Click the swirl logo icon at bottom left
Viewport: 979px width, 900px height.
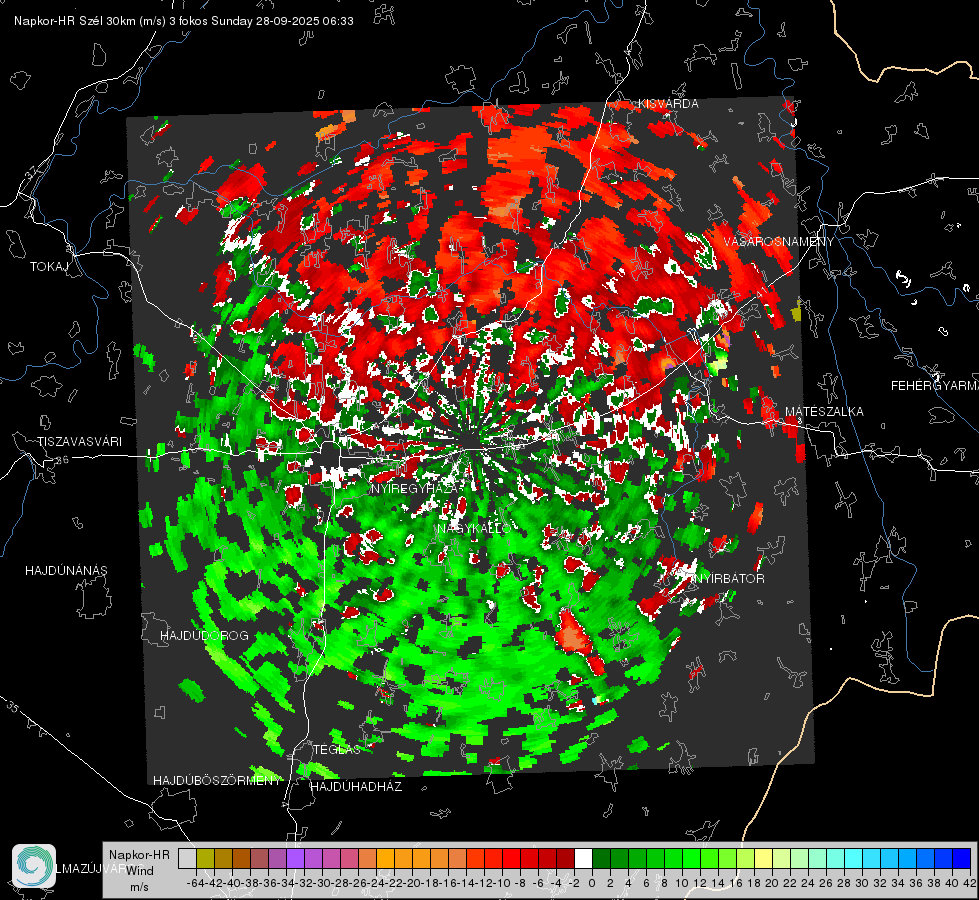pos(34,866)
